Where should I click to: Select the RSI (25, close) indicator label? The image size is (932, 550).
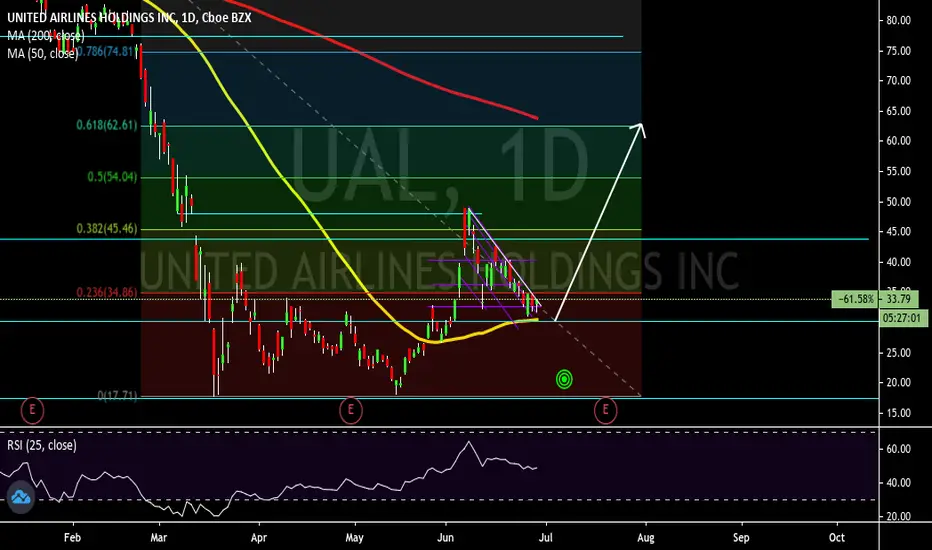(x=42, y=445)
